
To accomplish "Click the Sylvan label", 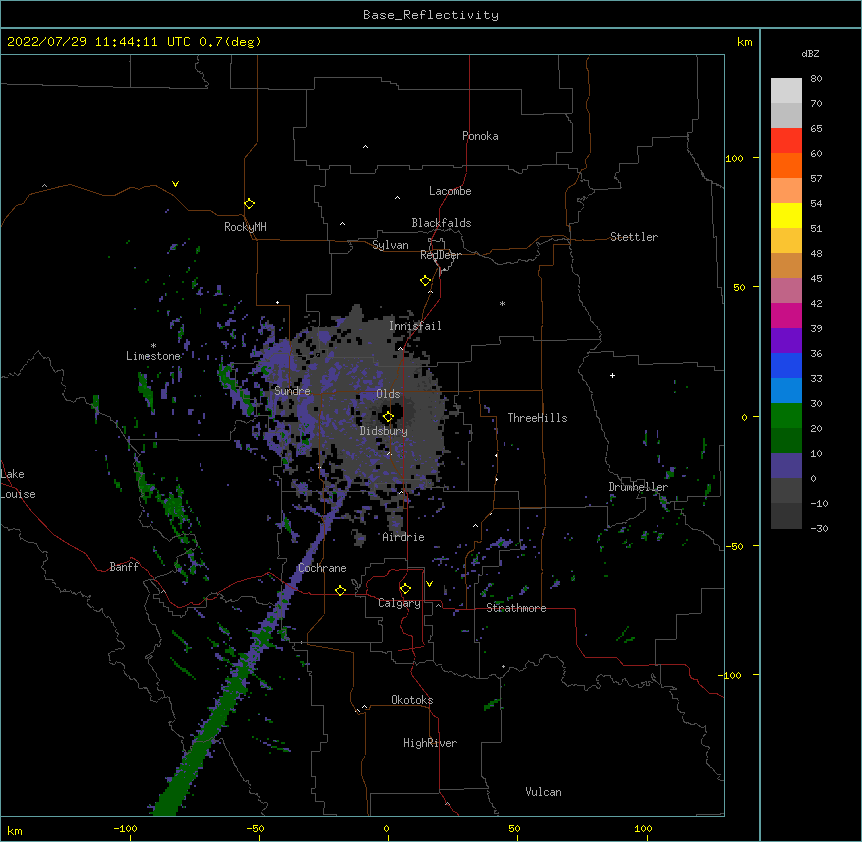I will (390, 245).
